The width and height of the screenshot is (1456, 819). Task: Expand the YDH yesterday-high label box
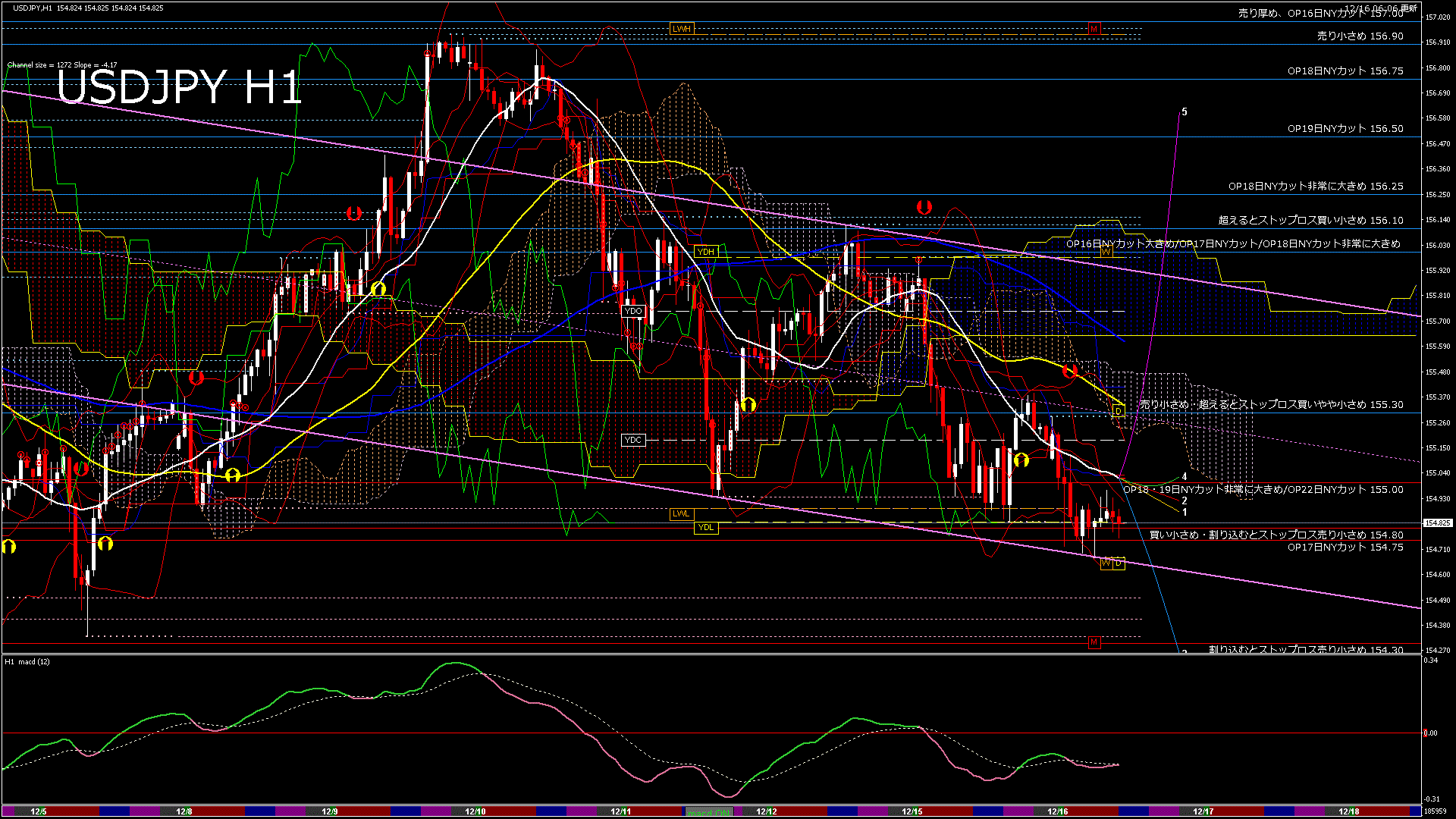coord(707,251)
